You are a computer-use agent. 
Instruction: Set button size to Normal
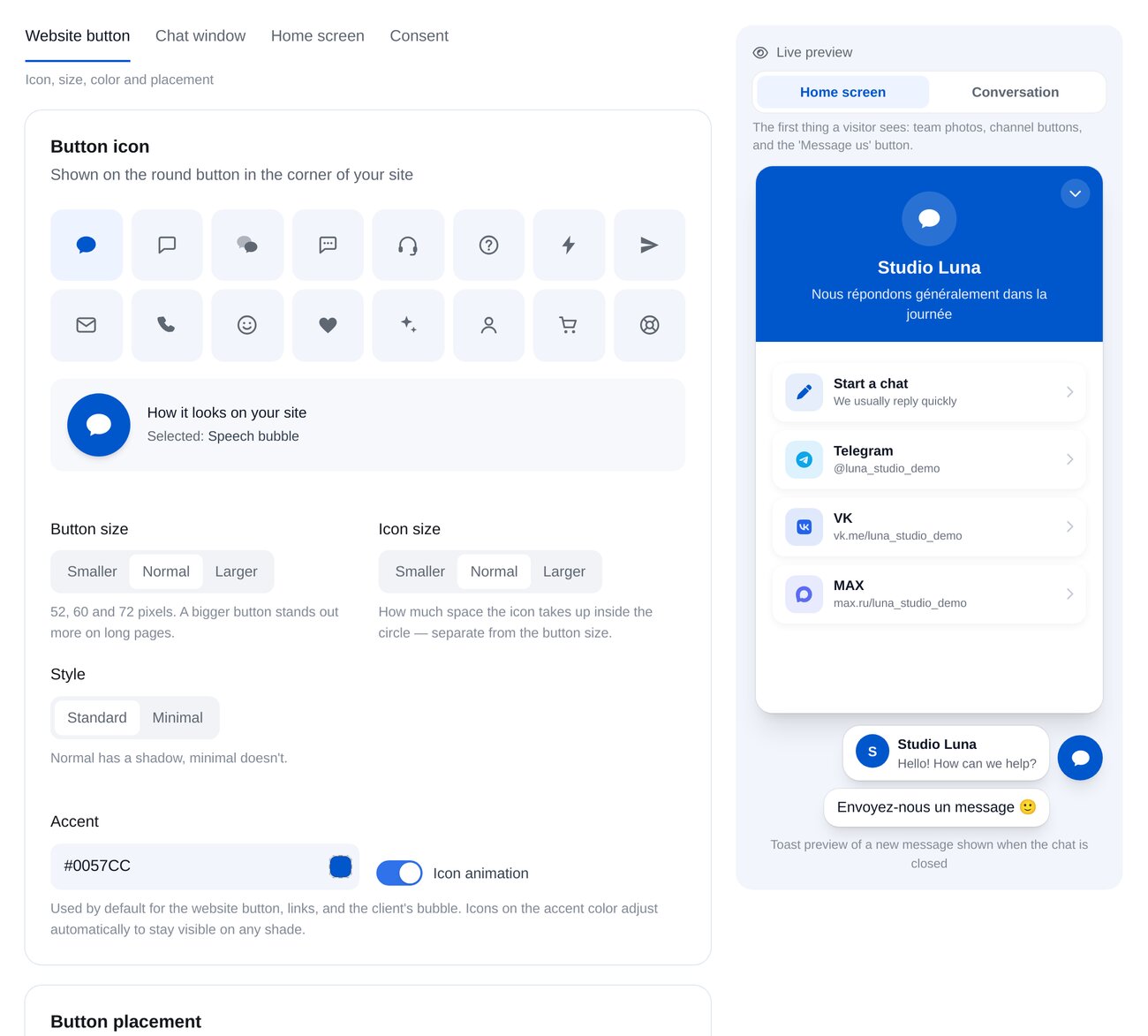166,571
